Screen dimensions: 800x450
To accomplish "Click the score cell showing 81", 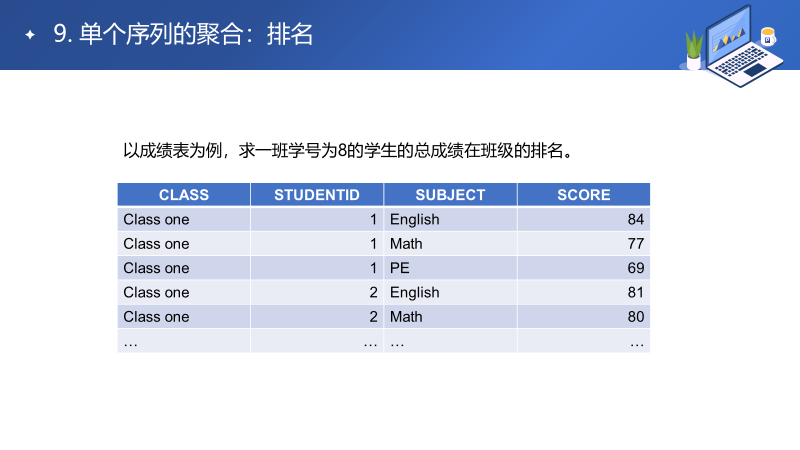I will 584,292.
